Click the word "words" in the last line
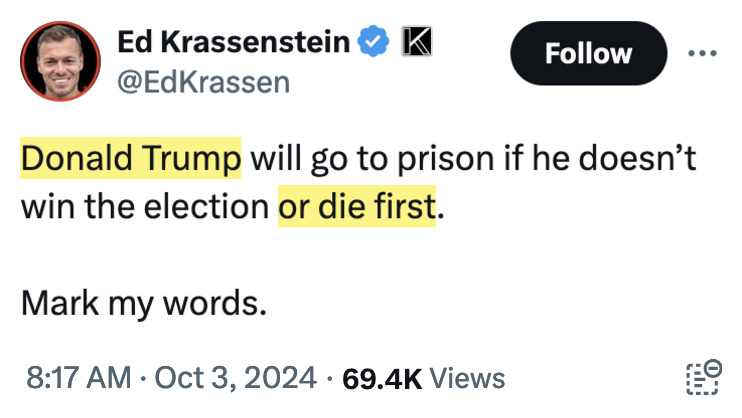The image size is (742, 418). pos(220,302)
